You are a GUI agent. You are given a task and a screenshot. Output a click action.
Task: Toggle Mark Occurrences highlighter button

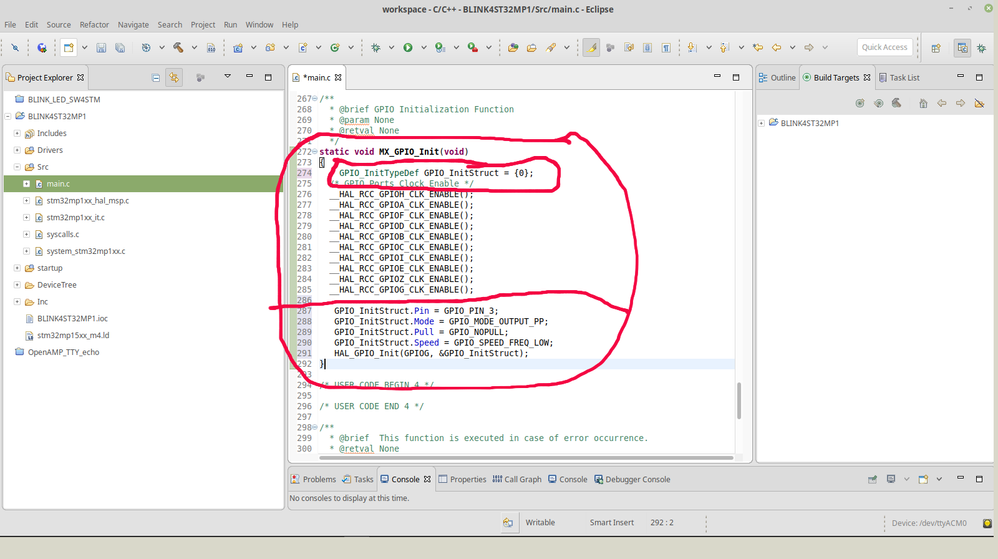[591, 48]
